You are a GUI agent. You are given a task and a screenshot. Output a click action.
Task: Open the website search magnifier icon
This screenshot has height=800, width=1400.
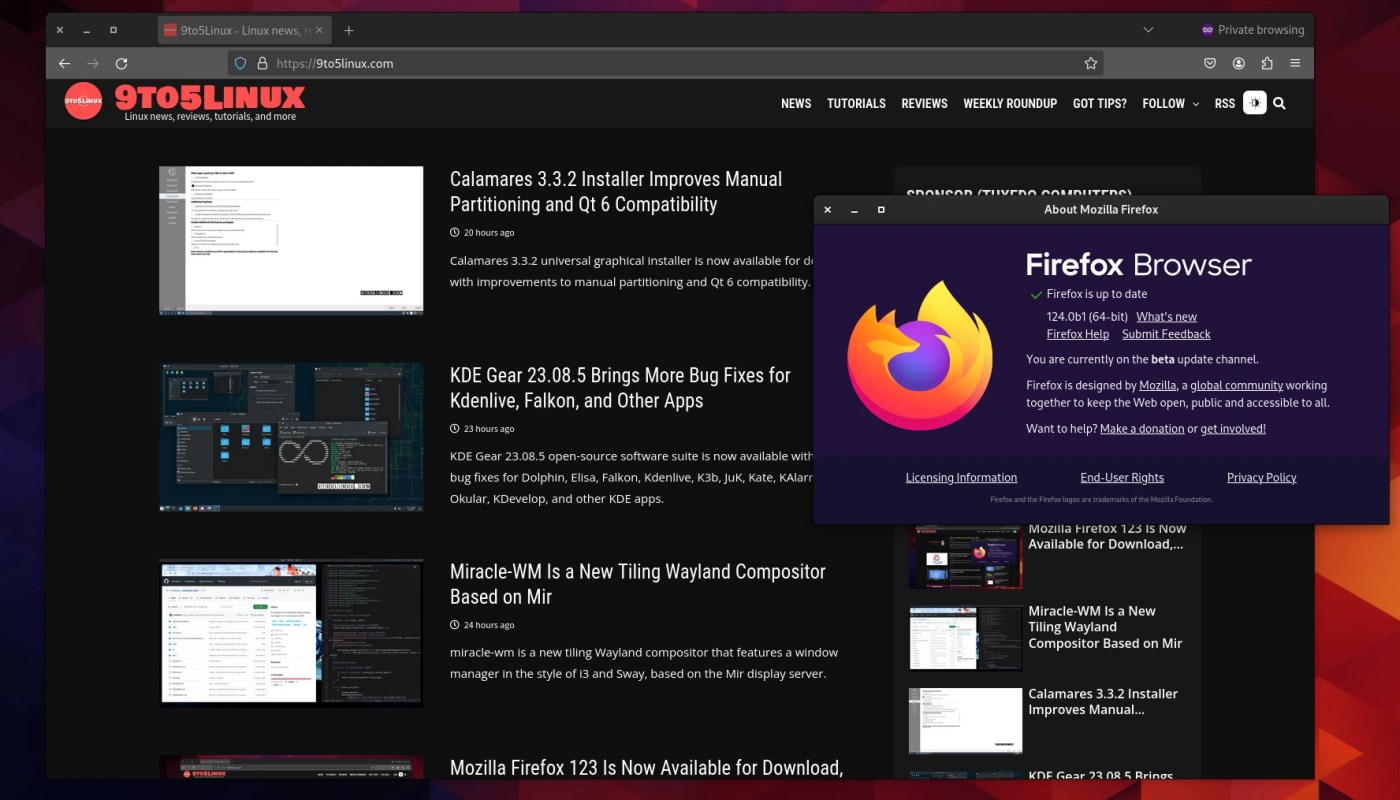(x=1279, y=103)
